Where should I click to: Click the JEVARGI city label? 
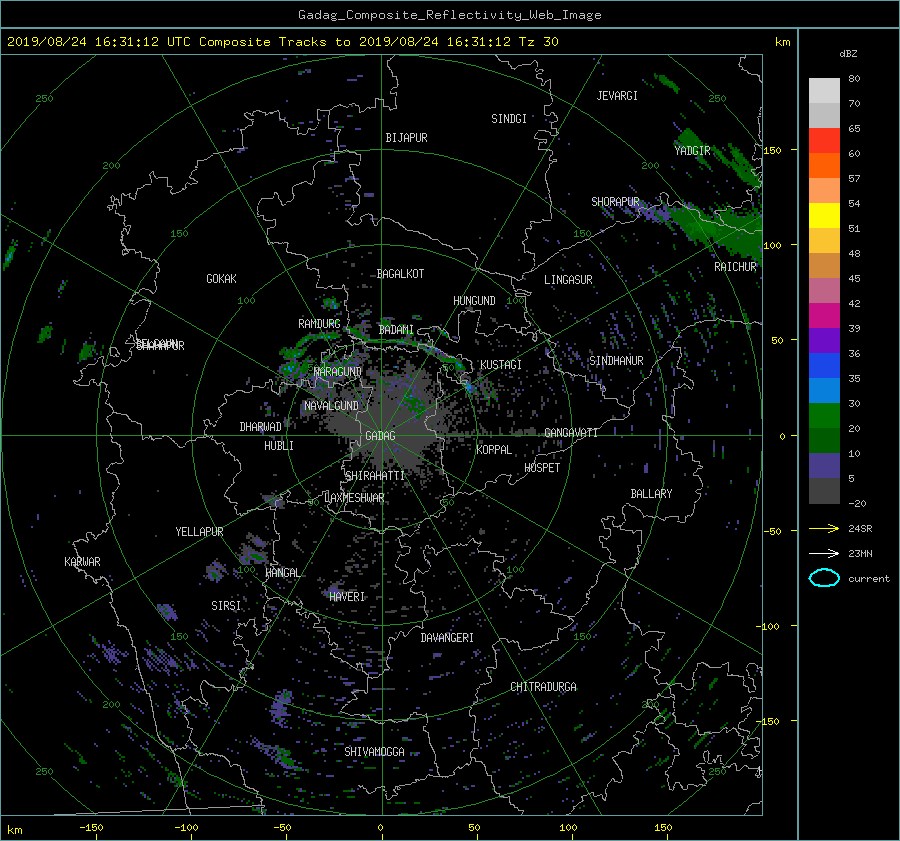pyautogui.click(x=617, y=96)
